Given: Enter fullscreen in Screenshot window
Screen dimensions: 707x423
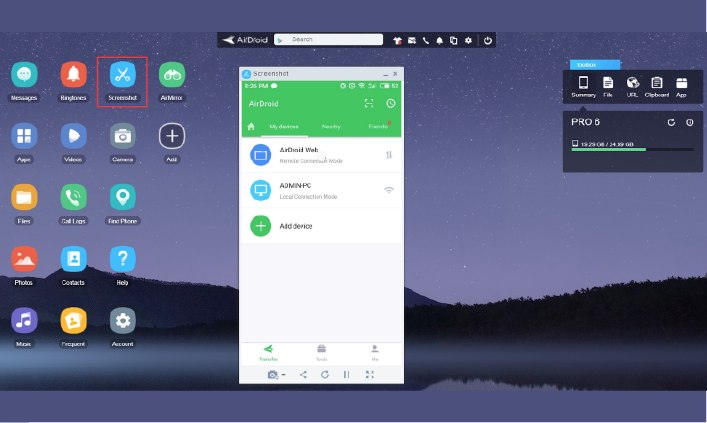Looking at the screenshot, I should (370, 375).
